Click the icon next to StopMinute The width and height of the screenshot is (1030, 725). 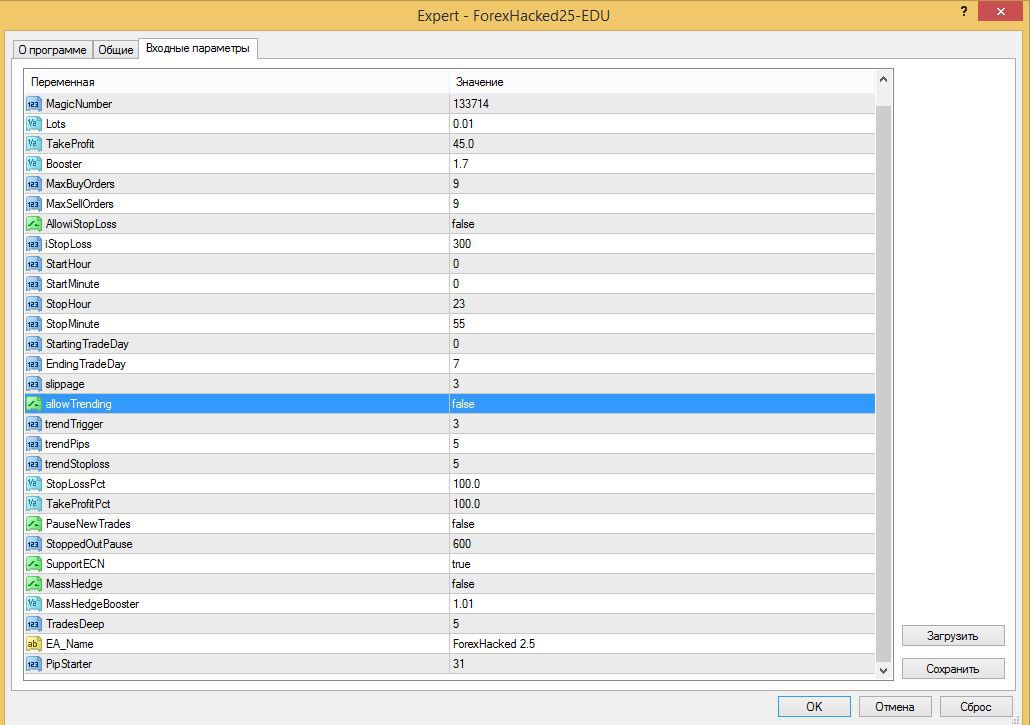point(34,324)
